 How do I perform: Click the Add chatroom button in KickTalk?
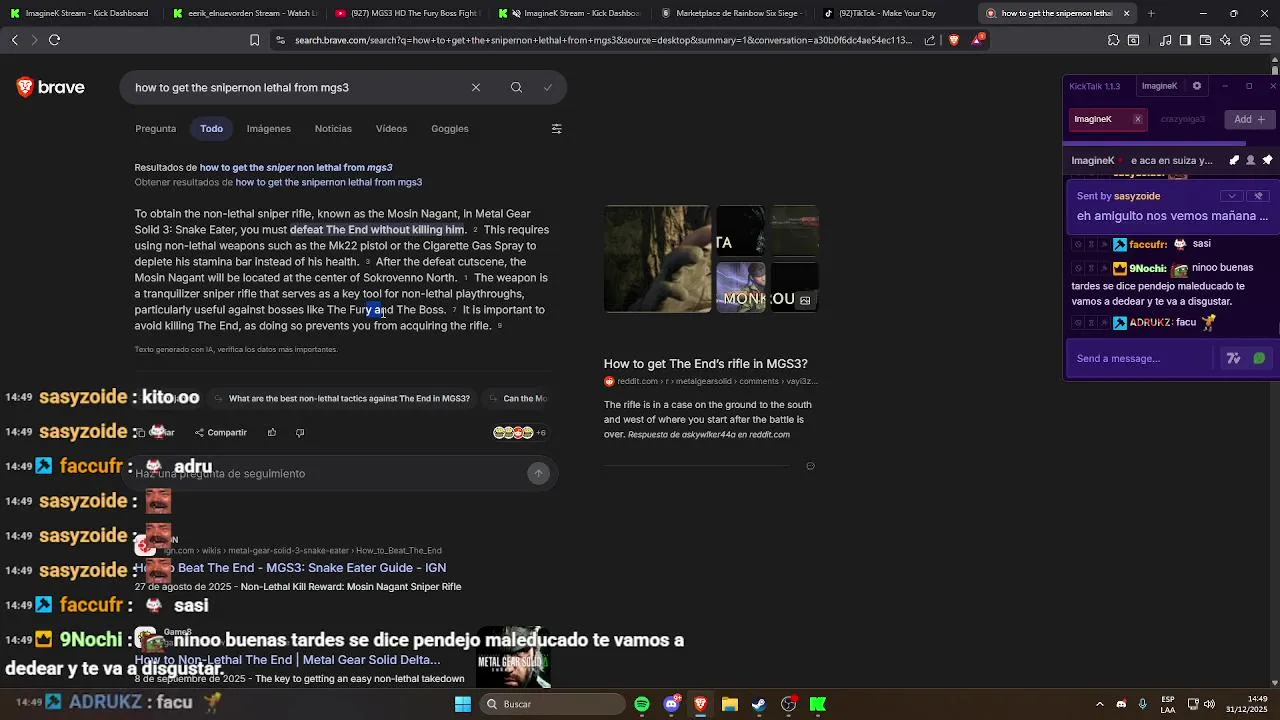click(x=1249, y=119)
